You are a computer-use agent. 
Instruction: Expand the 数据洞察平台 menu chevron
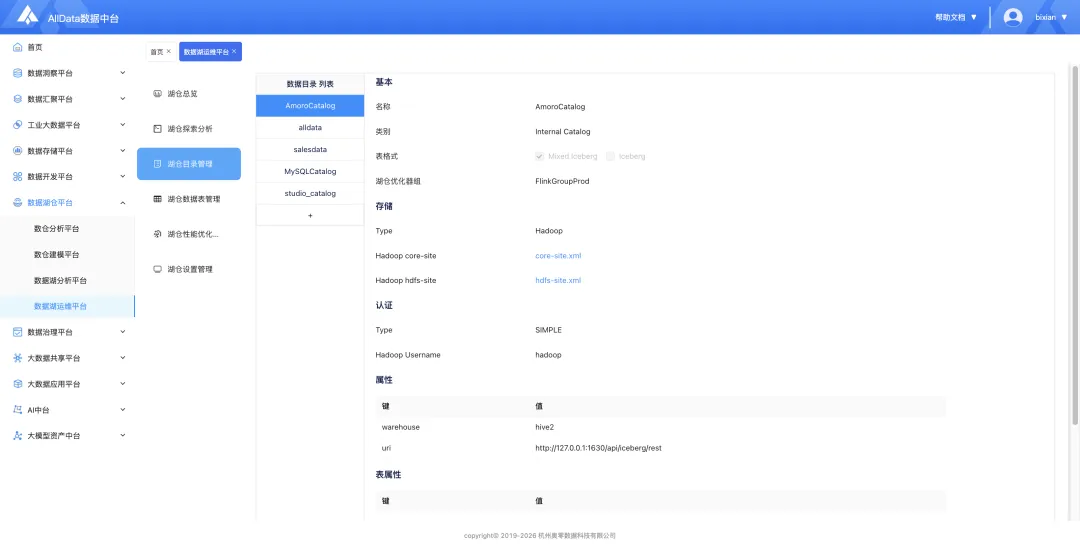pyautogui.click(x=123, y=73)
